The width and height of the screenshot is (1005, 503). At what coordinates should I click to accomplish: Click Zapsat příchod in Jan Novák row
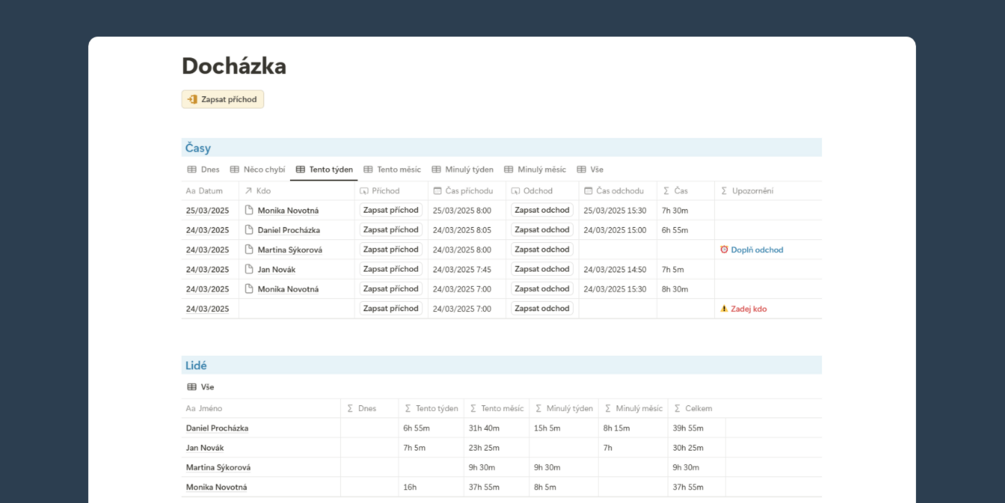pyautogui.click(x=391, y=269)
